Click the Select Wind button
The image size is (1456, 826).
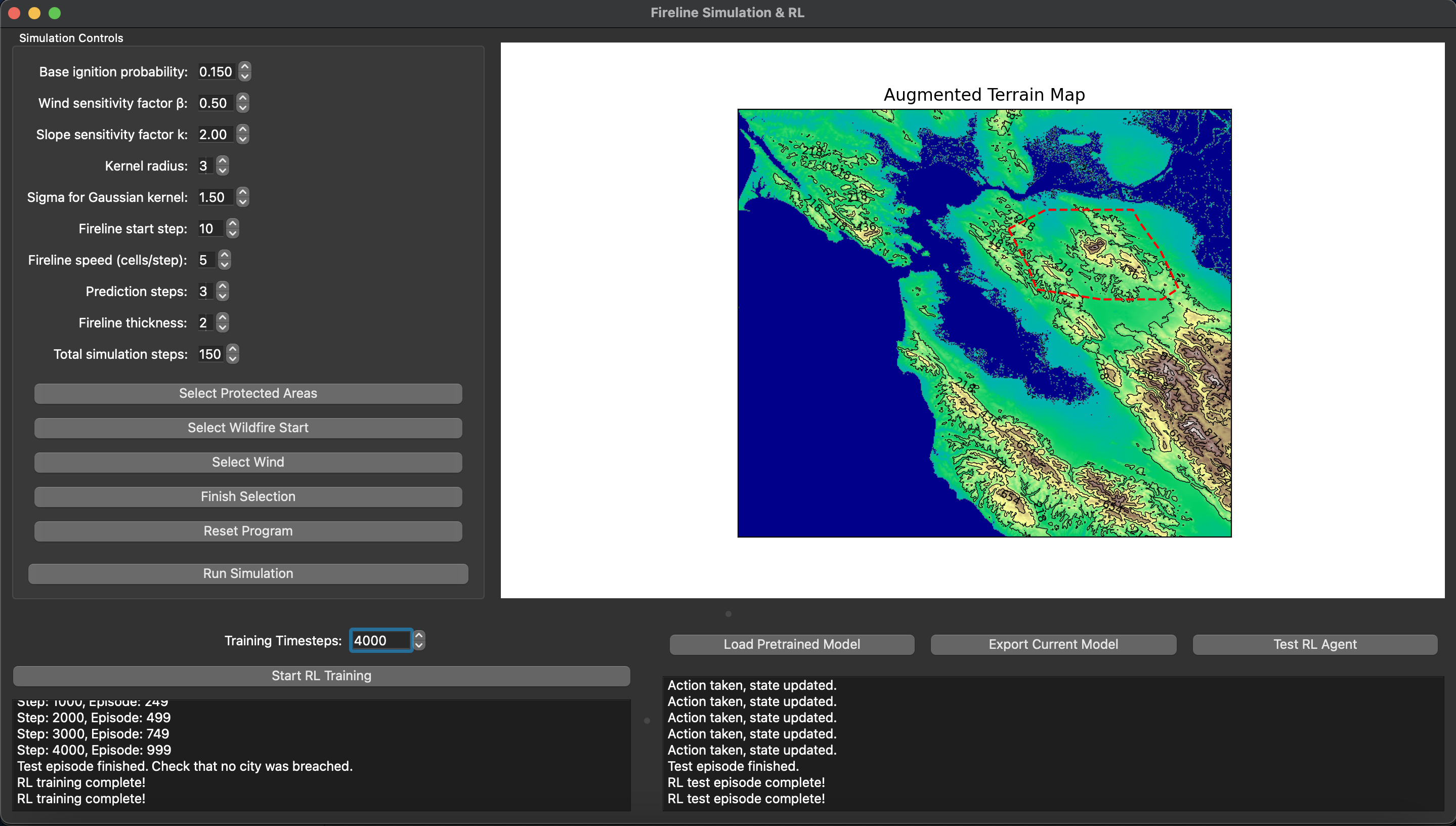click(x=248, y=462)
